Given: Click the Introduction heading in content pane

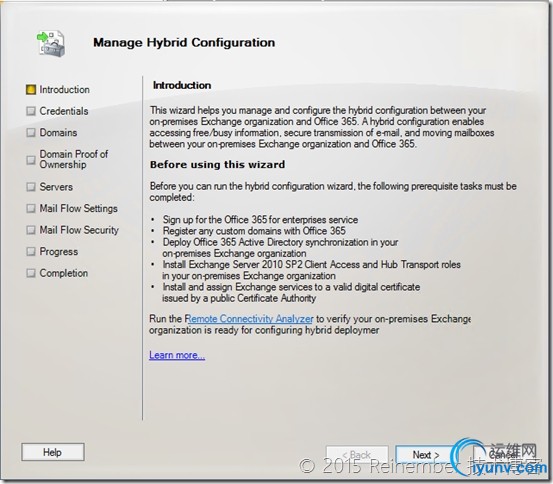Looking at the screenshot, I should pyautogui.click(x=182, y=85).
